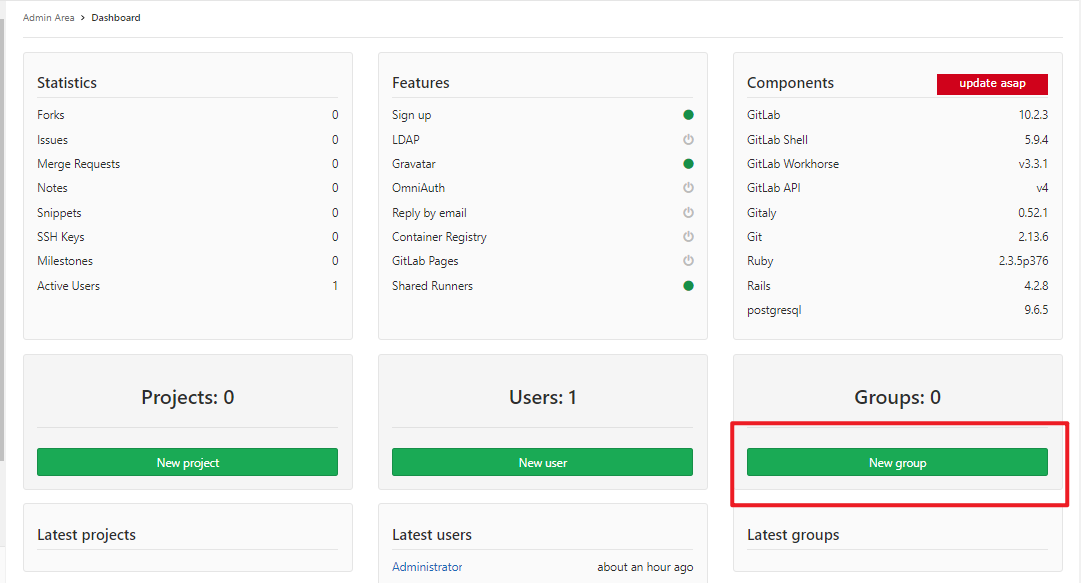Click the Container Registry power icon
1081x583 pixels.
[688, 236]
